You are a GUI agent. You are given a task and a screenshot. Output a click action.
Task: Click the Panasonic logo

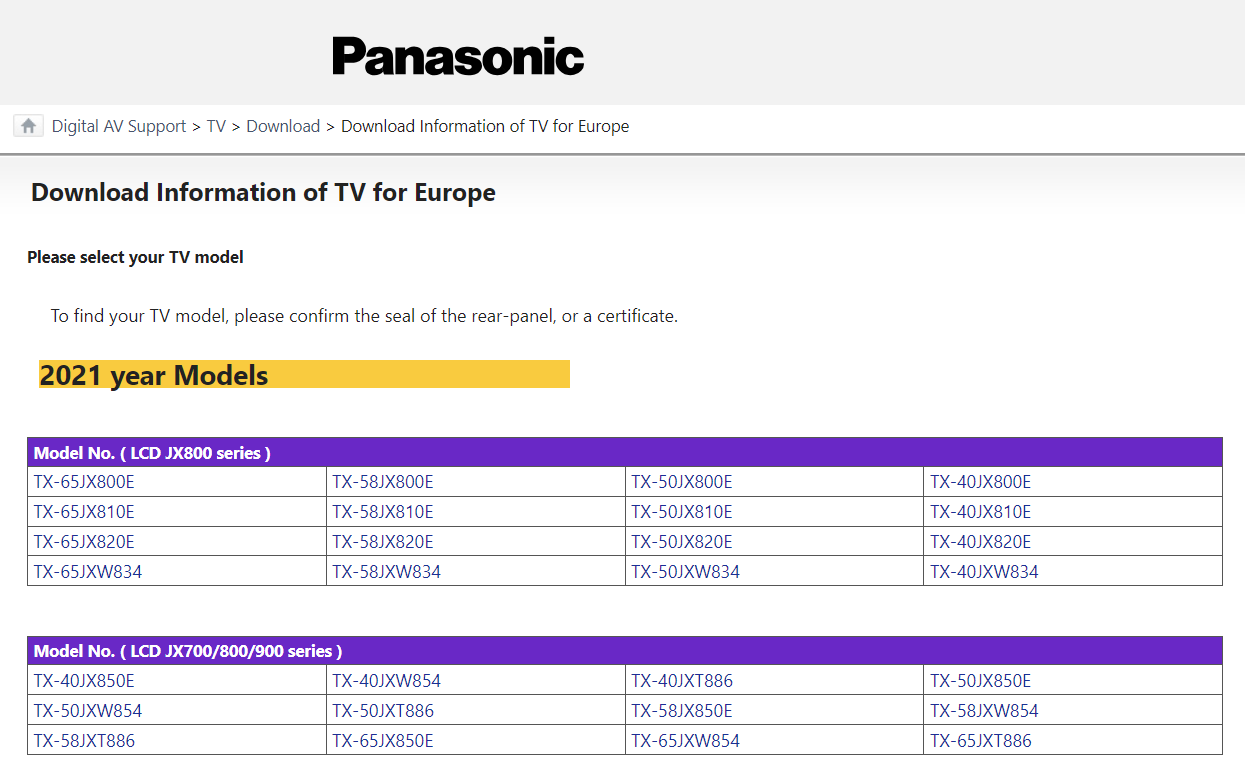point(458,56)
